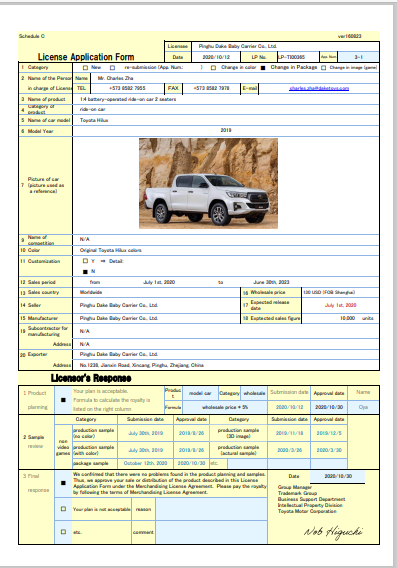The width and height of the screenshot is (397, 568).
Task: Toggle the Change in color checkbox
Action: point(213,68)
